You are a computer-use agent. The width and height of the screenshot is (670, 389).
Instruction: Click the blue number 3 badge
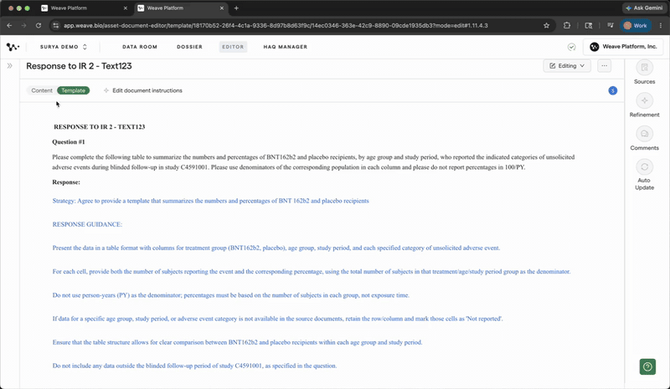tap(612, 91)
